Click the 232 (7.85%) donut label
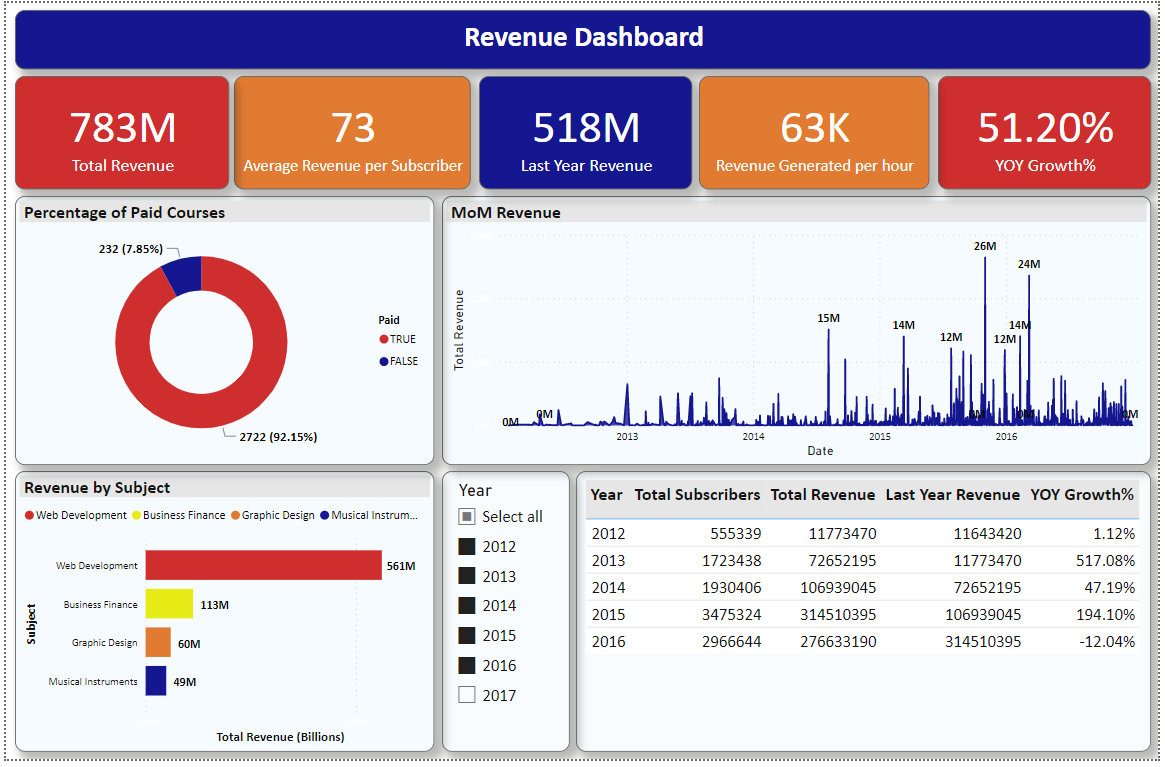Viewport: 1165px width, 767px height. 131,249
